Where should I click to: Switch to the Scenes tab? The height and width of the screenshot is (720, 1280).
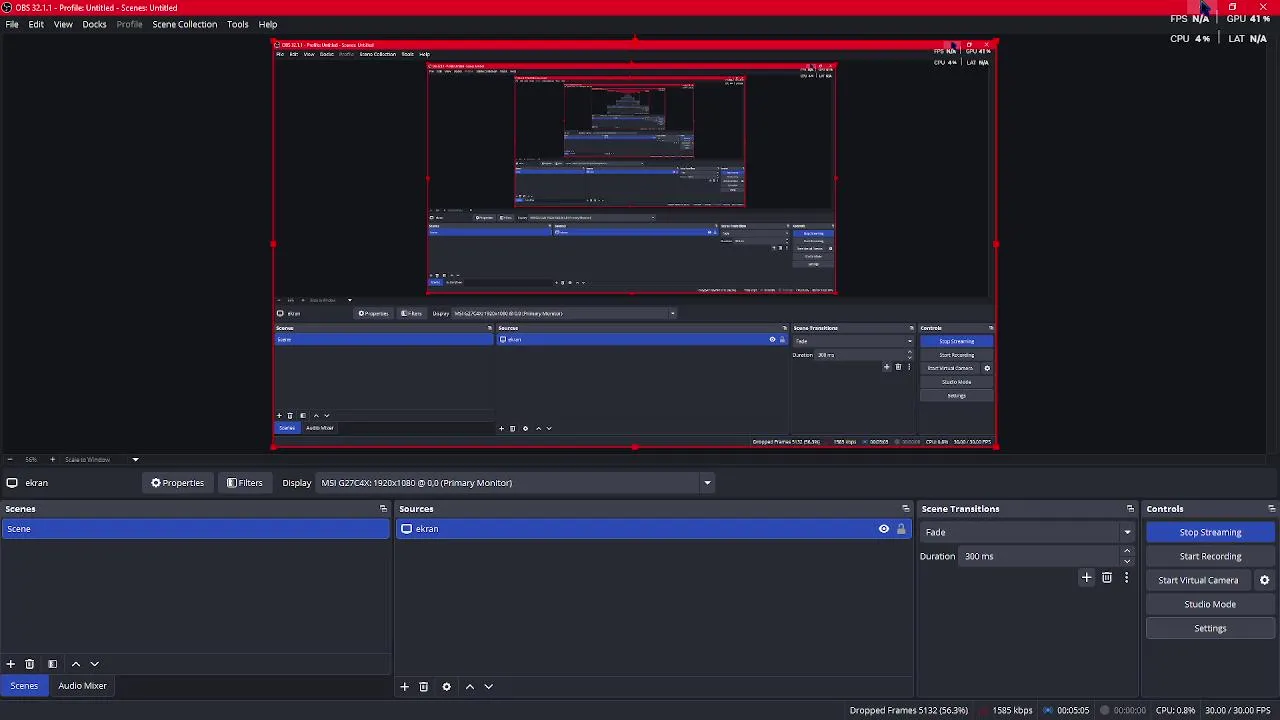[x=24, y=686]
